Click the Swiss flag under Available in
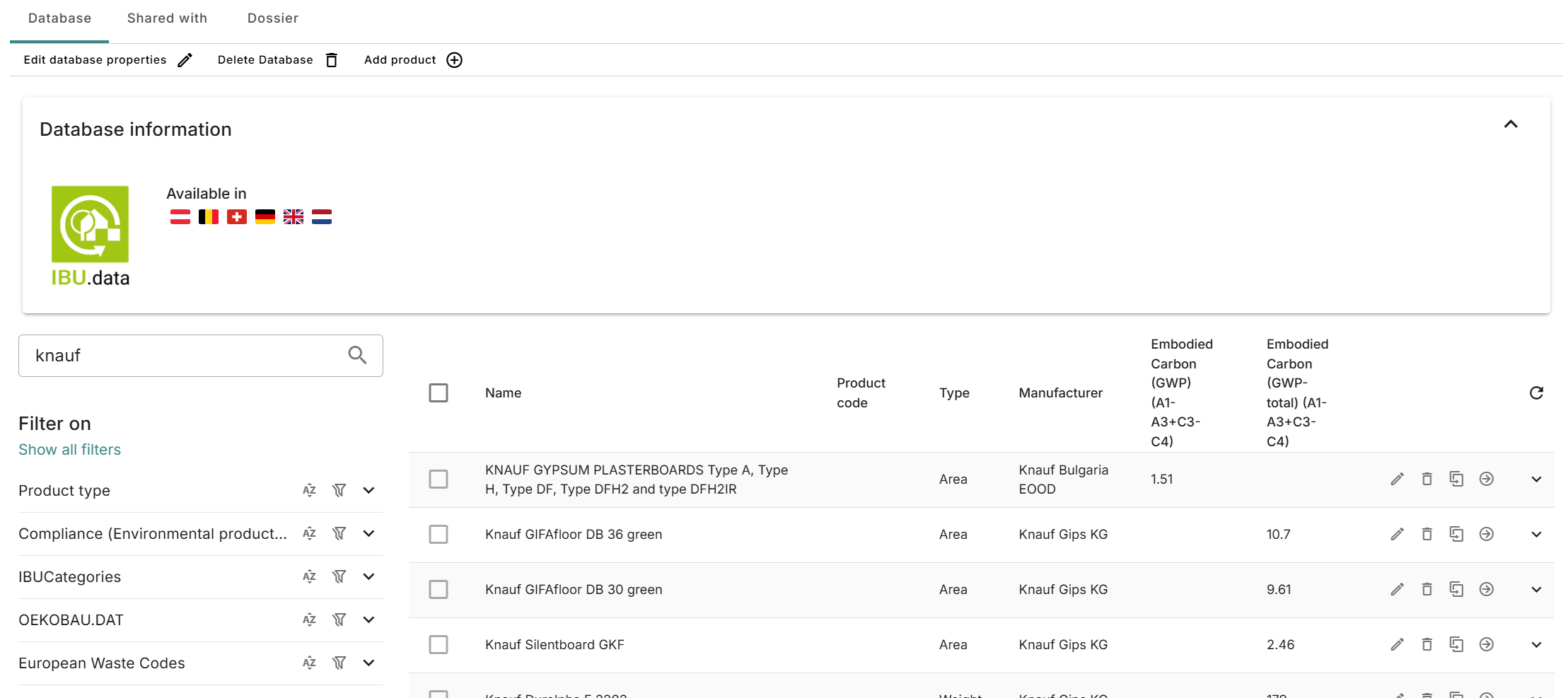1568x698 pixels. coord(237,217)
